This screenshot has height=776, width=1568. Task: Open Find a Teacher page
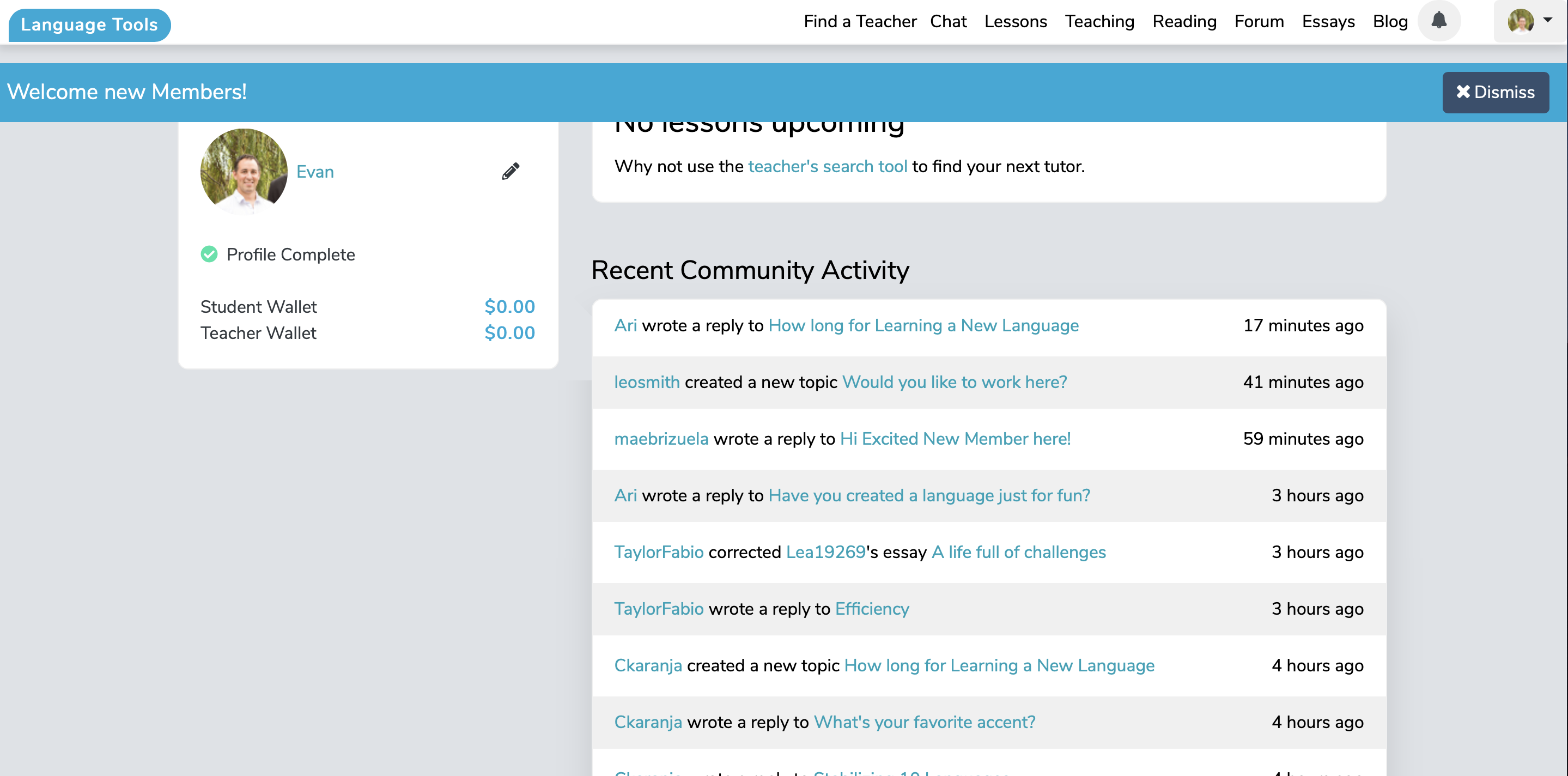click(x=860, y=21)
